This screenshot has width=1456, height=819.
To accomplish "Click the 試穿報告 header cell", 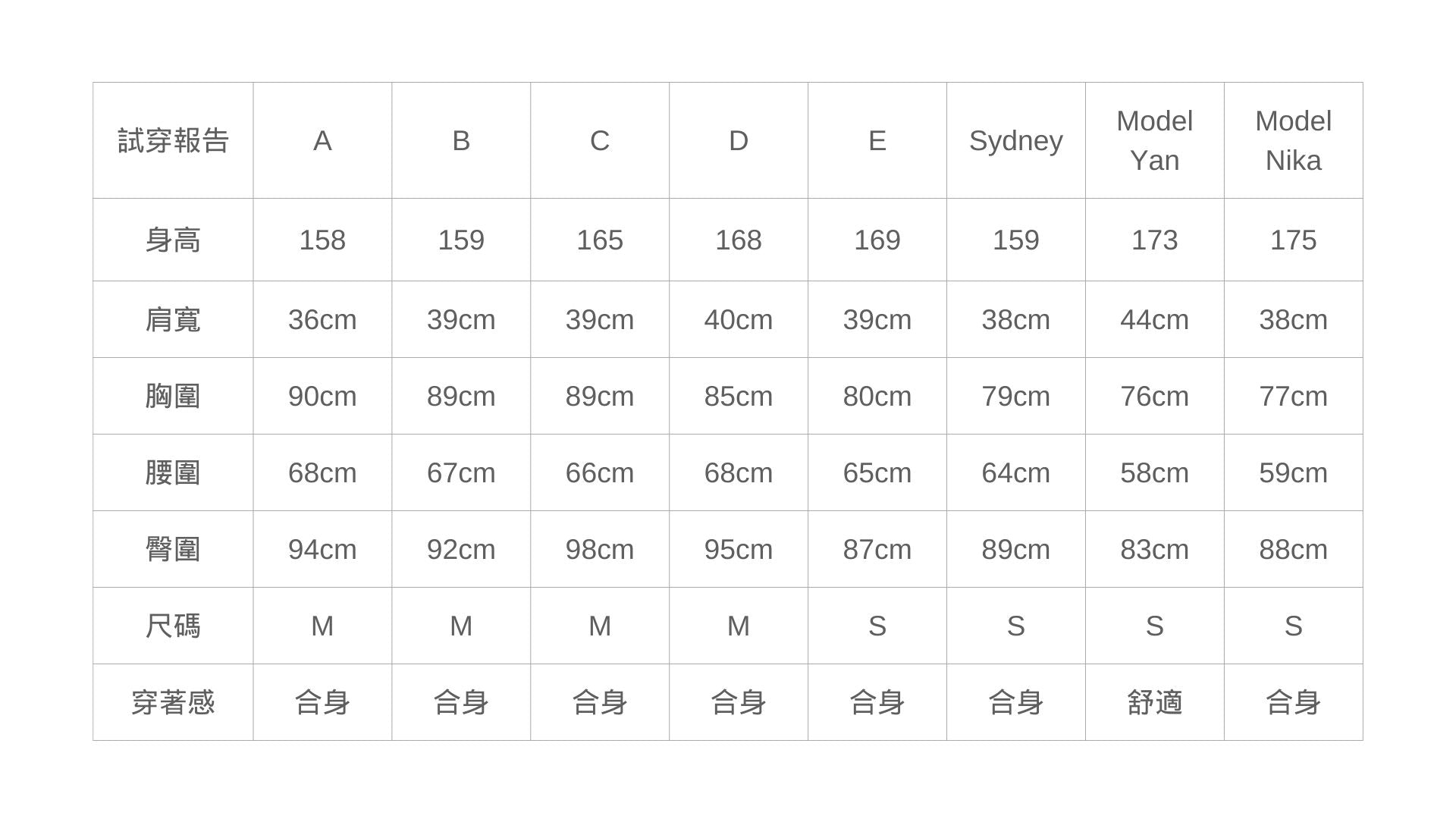I will pyautogui.click(x=173, y=141).
